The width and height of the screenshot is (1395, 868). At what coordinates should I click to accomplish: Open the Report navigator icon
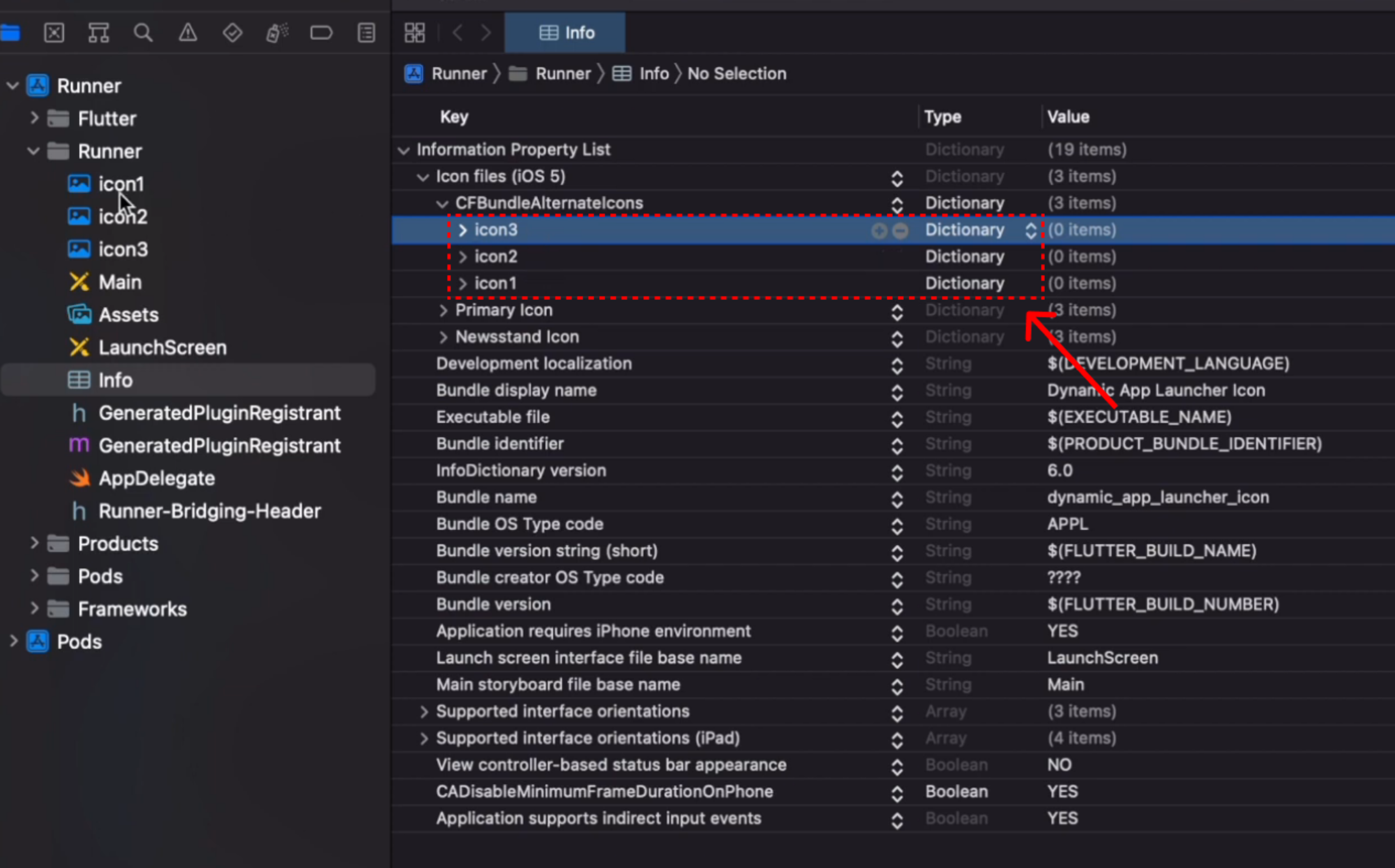[x=366, y=33]
